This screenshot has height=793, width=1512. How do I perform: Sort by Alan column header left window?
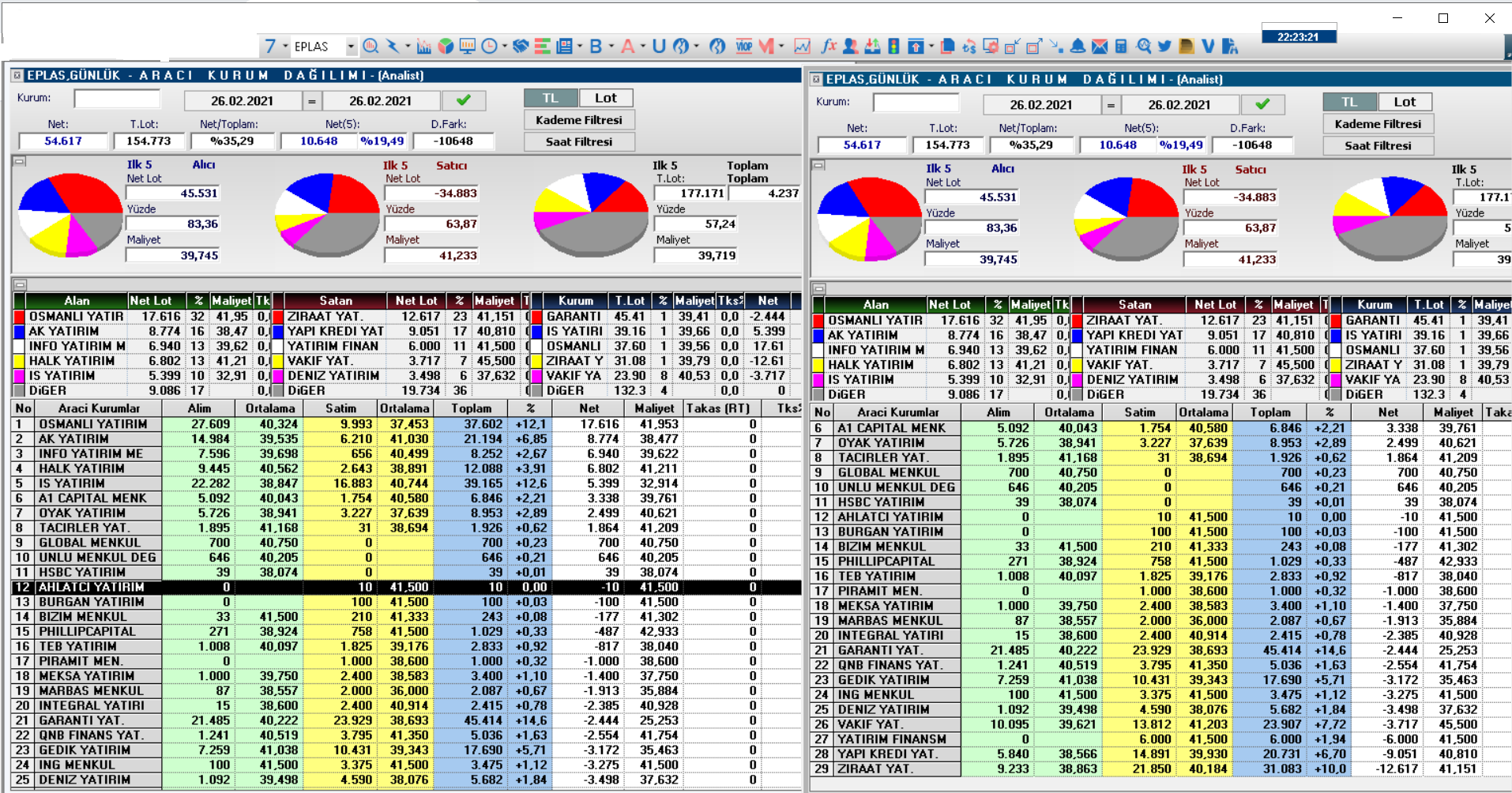click(x=77, y=301)
